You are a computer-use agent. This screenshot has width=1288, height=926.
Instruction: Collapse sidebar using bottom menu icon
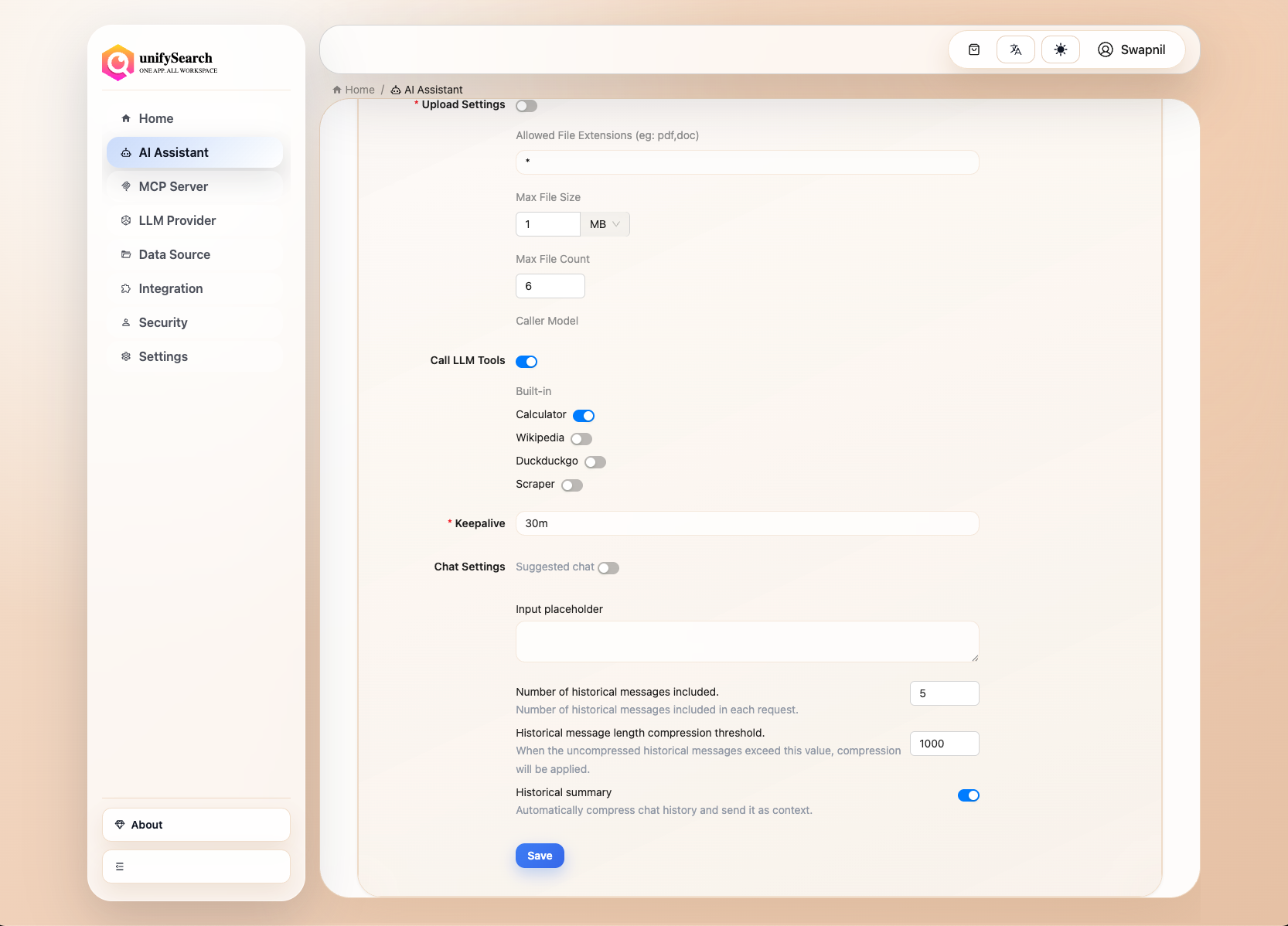coord(120,866)
